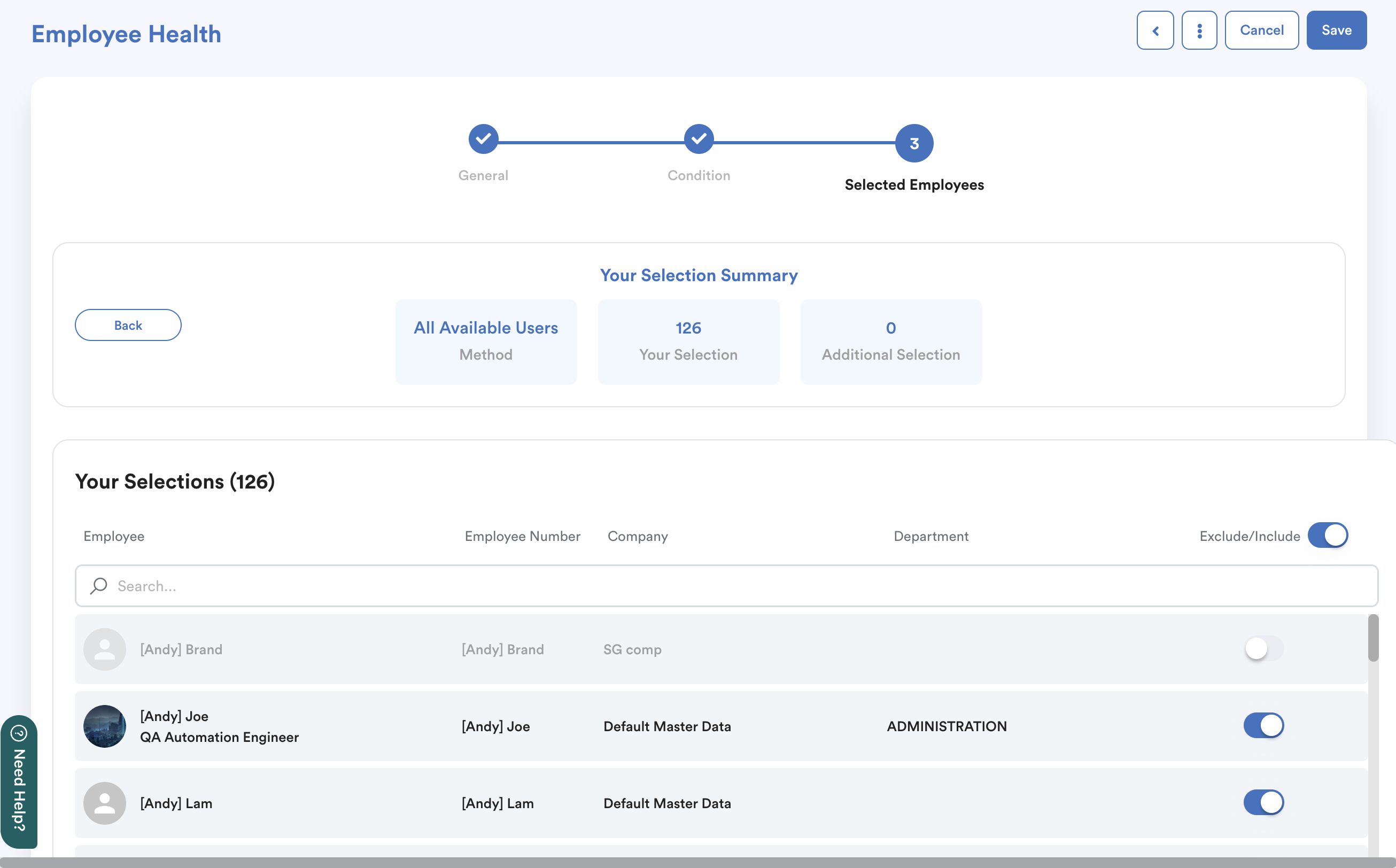This screenshot has width=1396, height=868.
Task: Click [Andy] Brand's avatar icon
Action: 104,649
